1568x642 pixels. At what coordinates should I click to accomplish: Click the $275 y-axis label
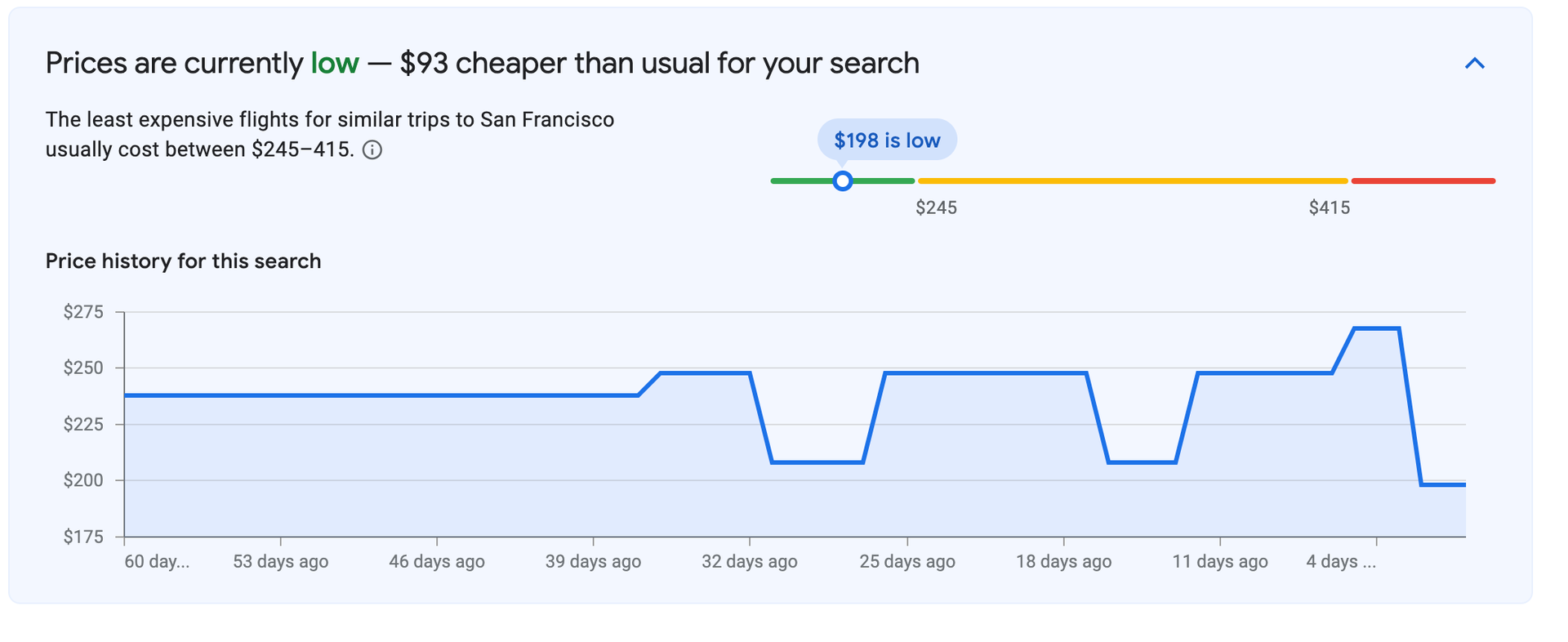[84, 312]
